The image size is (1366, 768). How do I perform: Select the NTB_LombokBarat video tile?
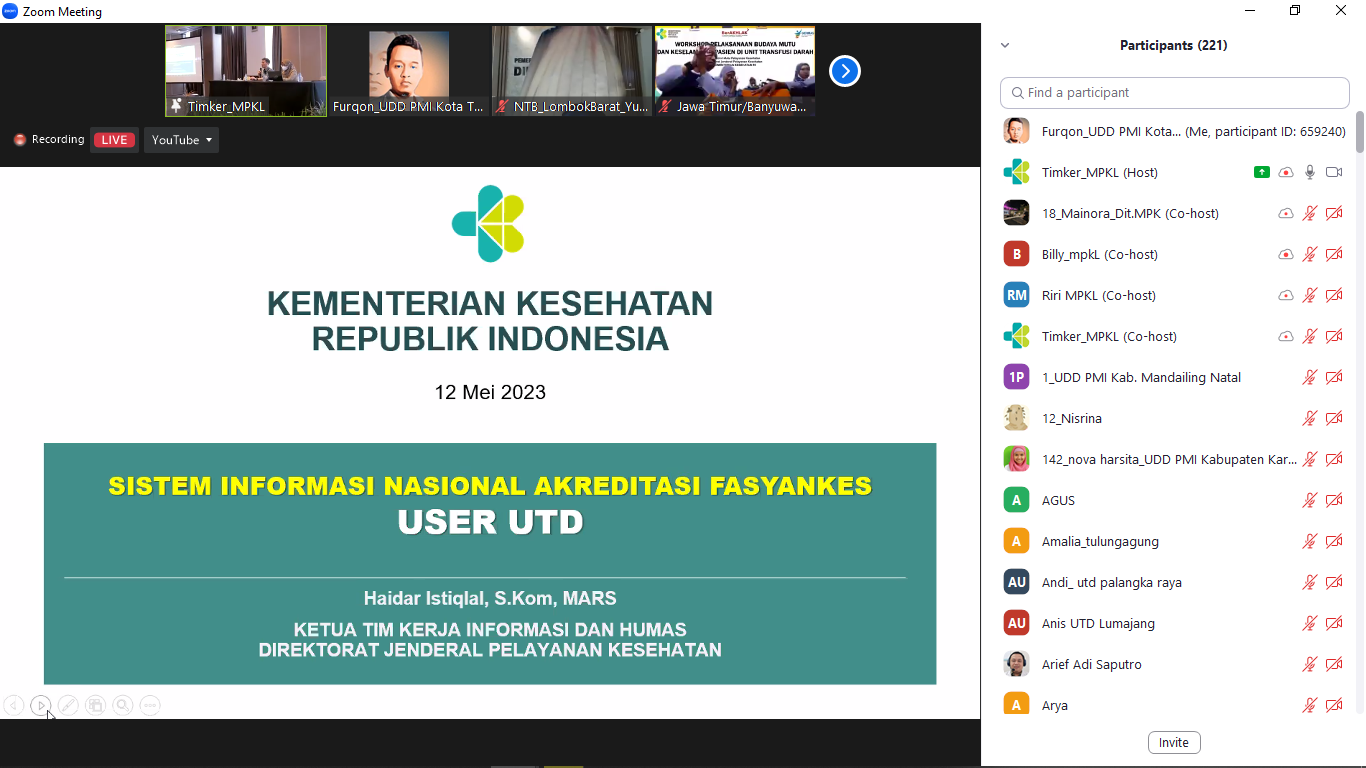click(571, 71)
